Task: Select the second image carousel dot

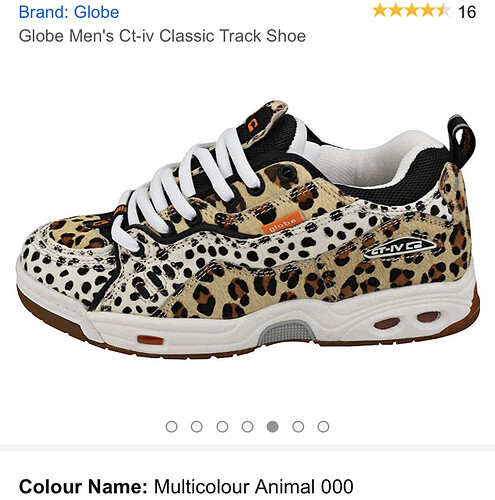Action: tap(197, 426)
